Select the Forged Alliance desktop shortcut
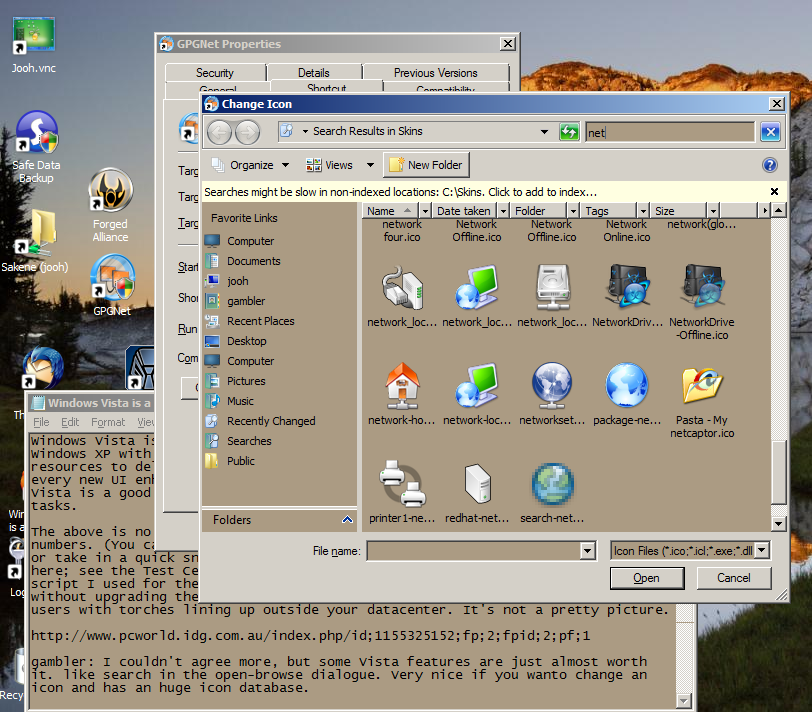Screen dimensions: 812x712 [110, 205]
